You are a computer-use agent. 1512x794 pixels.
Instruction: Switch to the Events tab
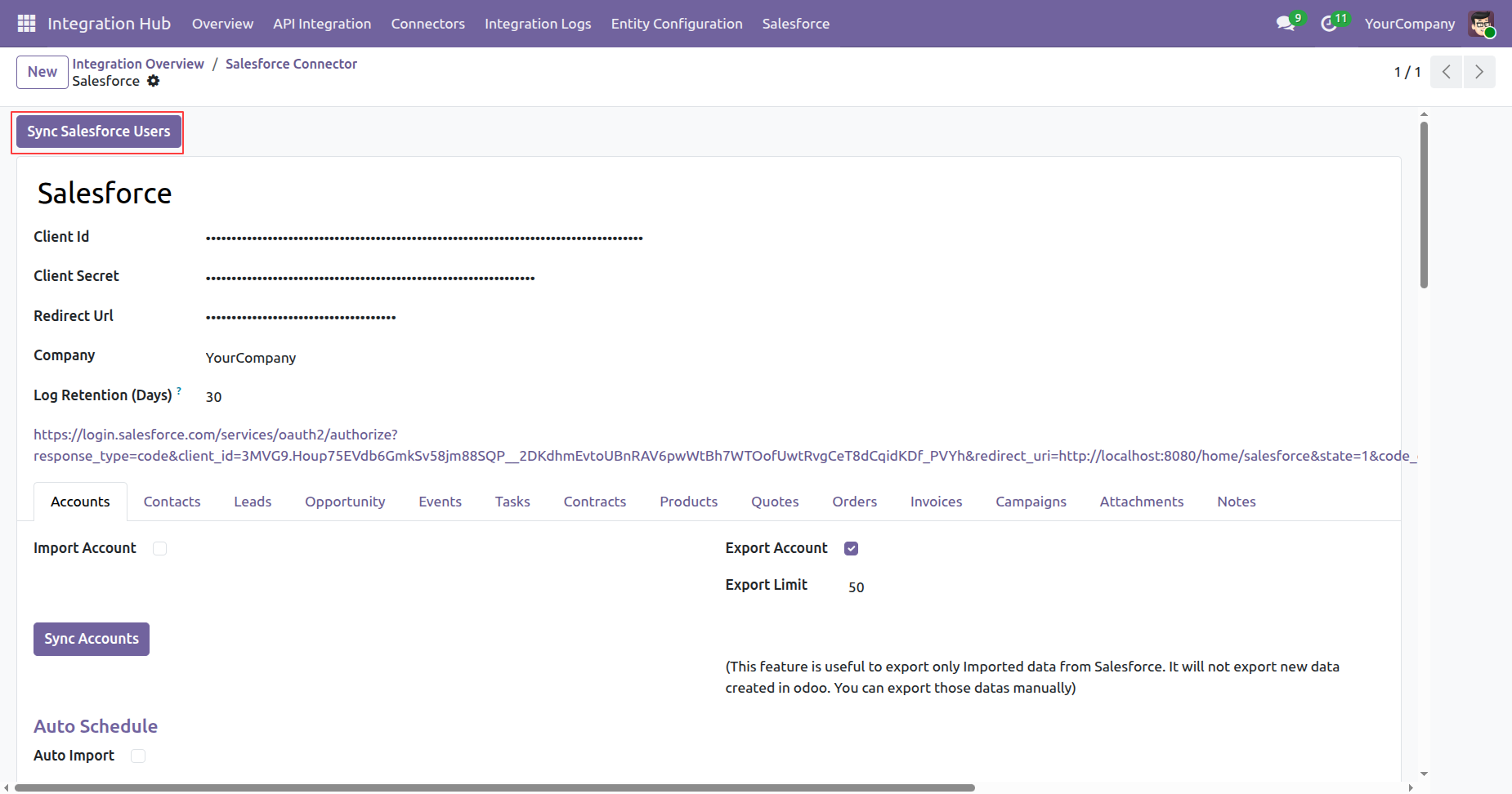click(x=440, y=502)
